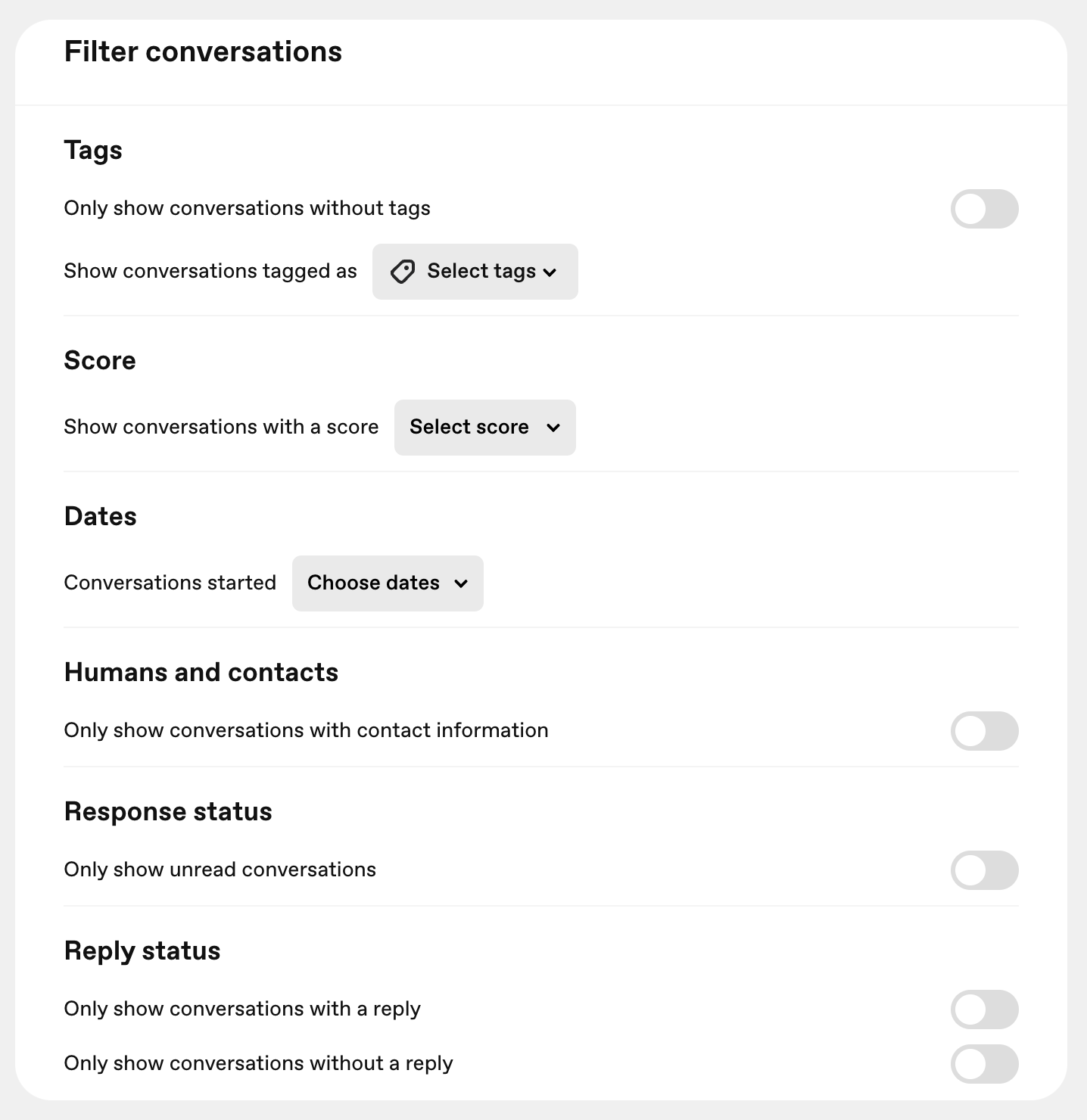Click the chevron arrow beside Select score

(553, 428)
